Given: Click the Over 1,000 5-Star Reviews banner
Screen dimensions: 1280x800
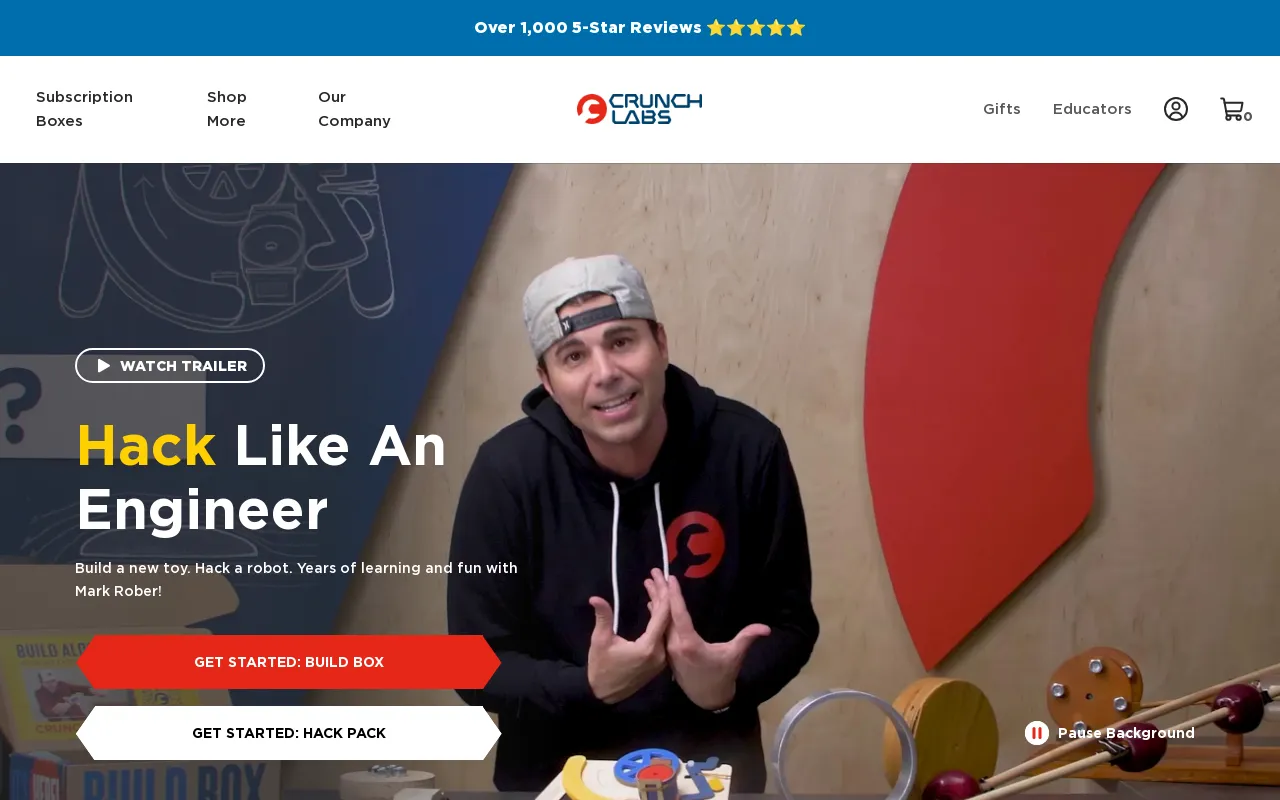Looking at the screenshot, I should click(640, 28).
